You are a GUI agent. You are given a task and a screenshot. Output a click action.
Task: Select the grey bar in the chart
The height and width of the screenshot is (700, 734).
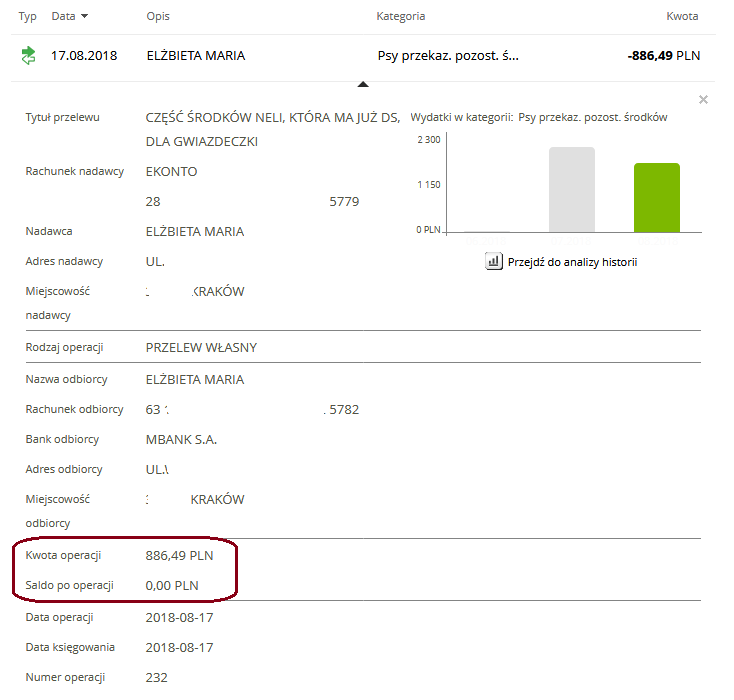coord(572,190)
